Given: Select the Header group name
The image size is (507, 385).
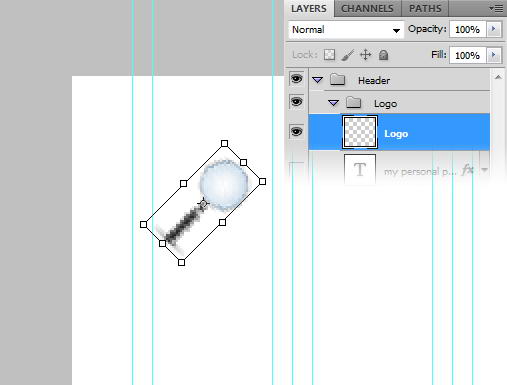Looking at the screenshot, I should click(x=374, y=80).
